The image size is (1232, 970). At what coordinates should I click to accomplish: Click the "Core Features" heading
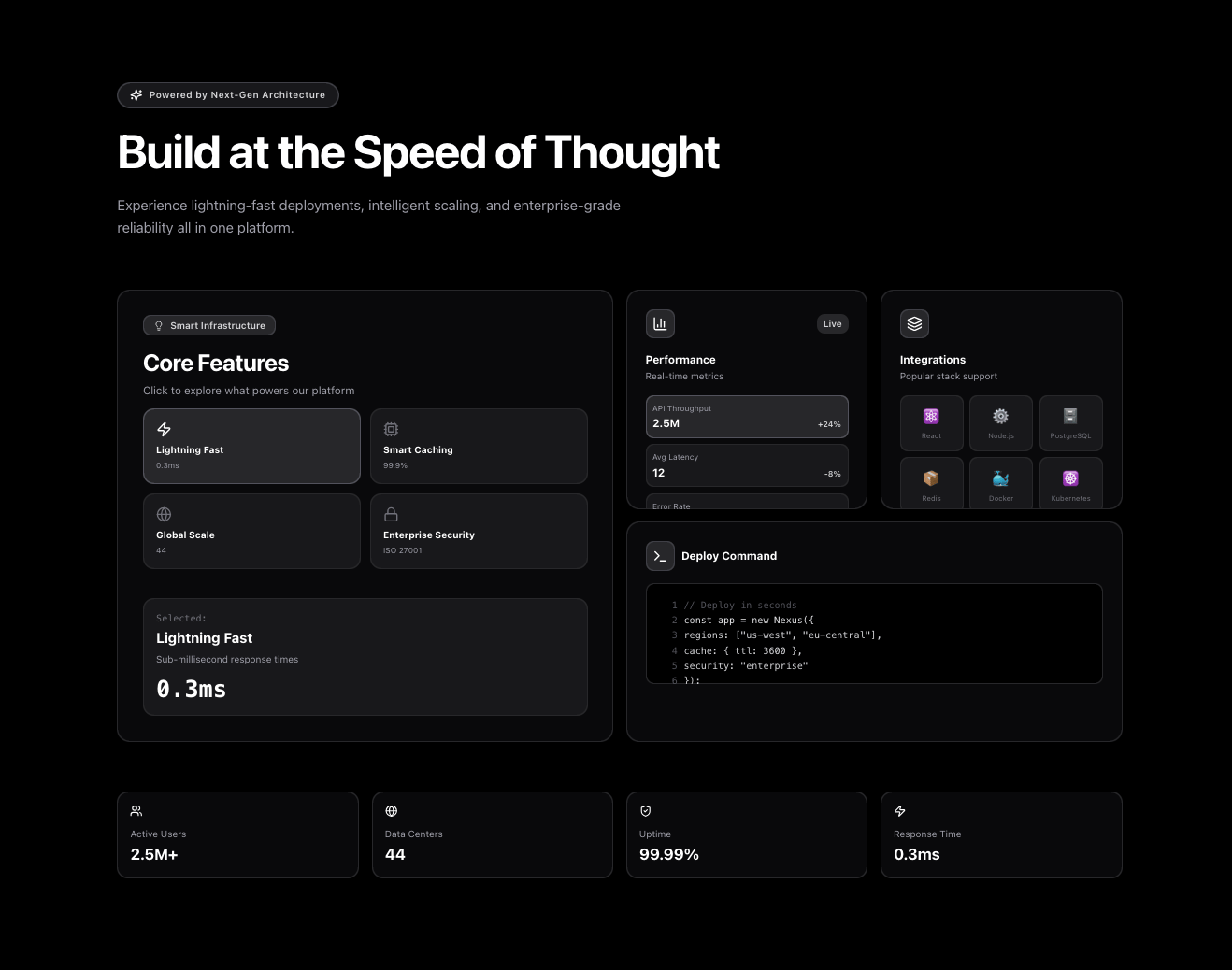click(x=216, y=363)
